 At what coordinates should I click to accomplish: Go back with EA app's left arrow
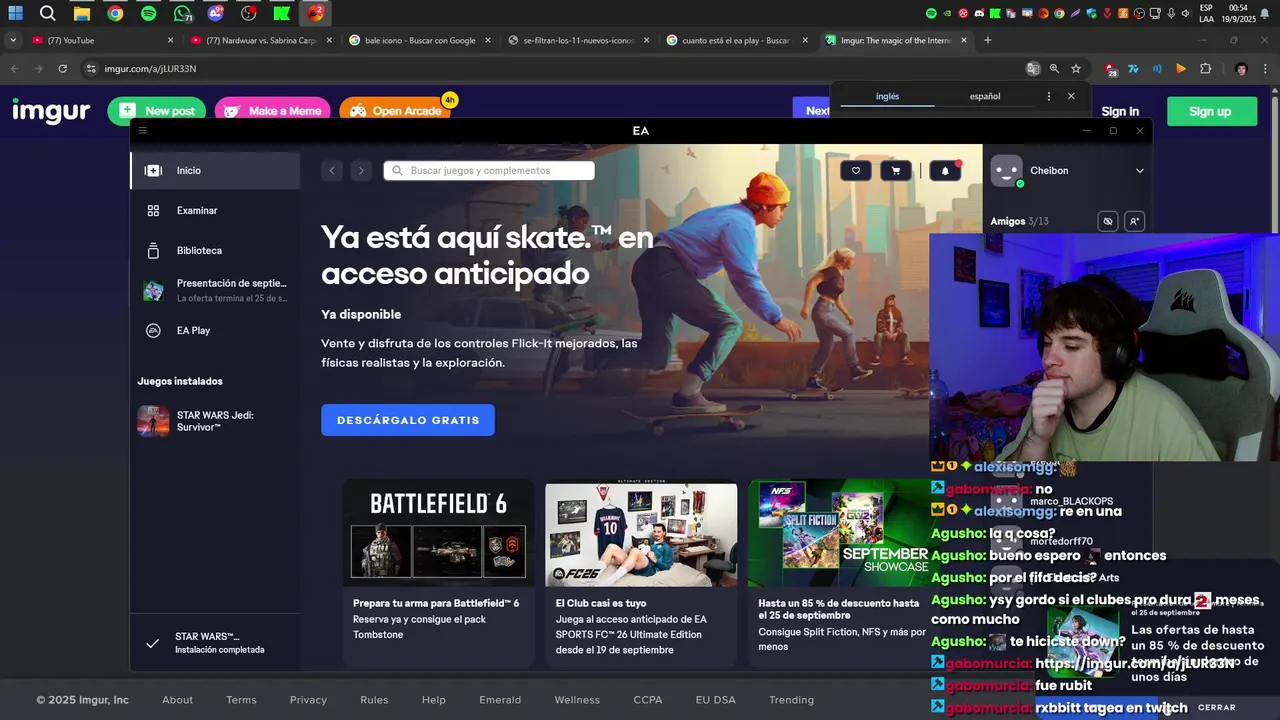(332, 171)
